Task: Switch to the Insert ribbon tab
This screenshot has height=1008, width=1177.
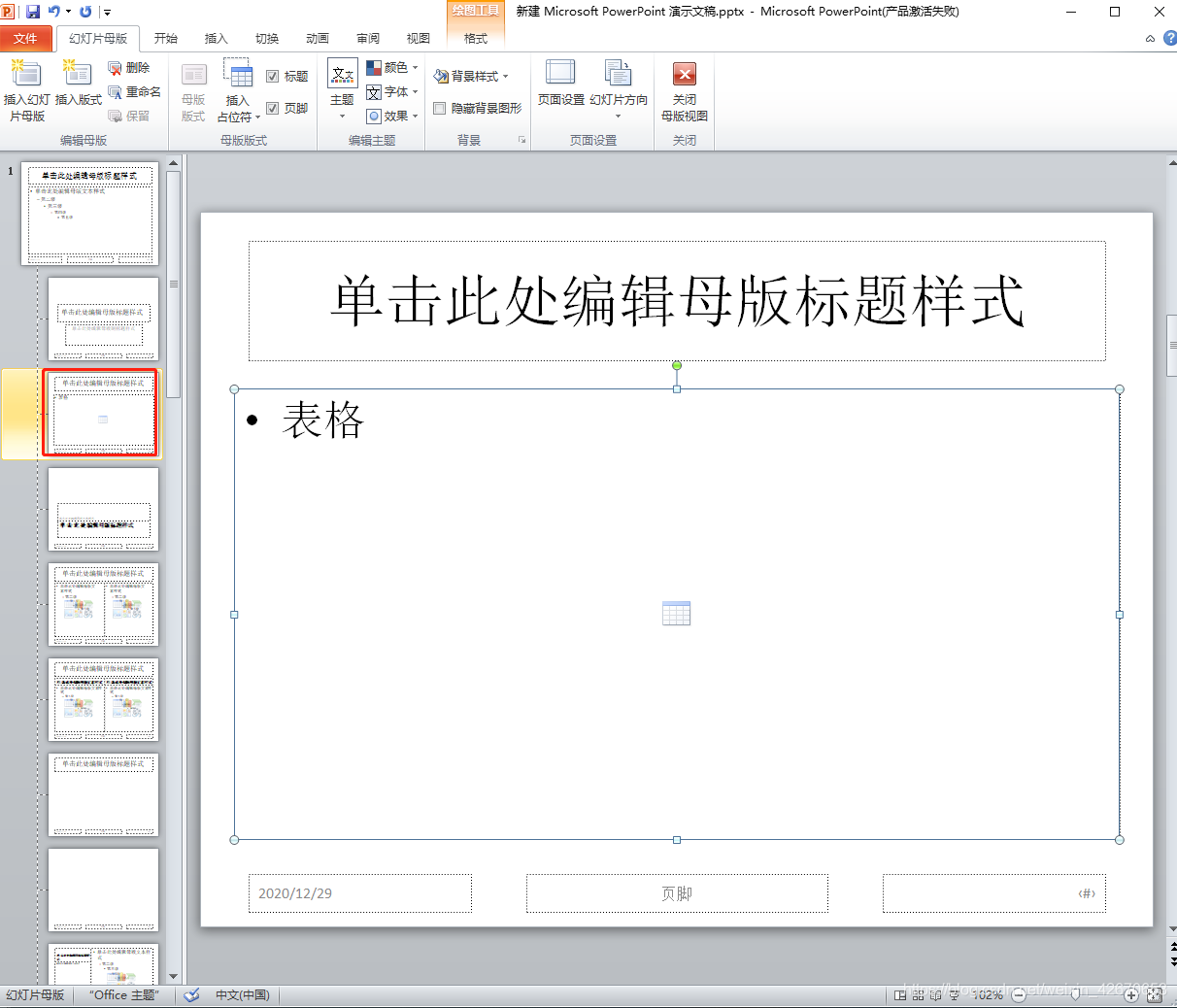Action: (216, 38)
